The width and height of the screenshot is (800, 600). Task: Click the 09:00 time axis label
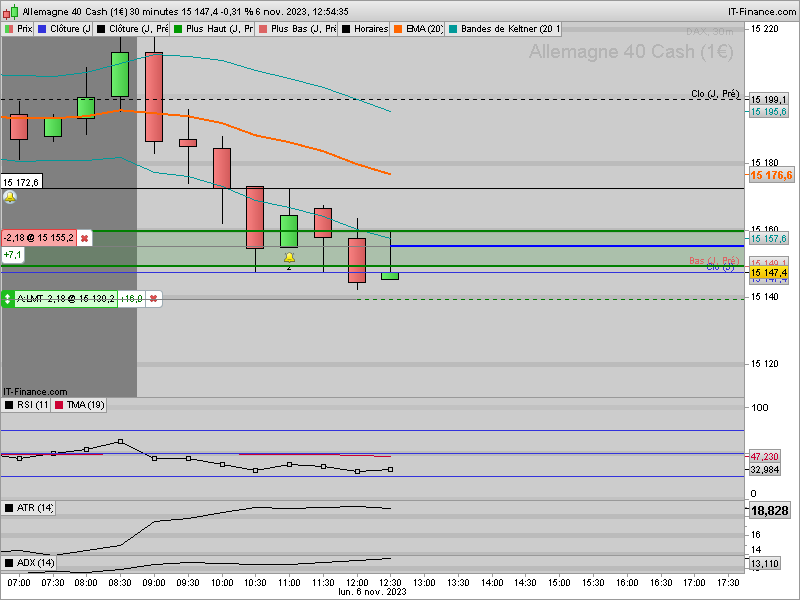[154, 582]
